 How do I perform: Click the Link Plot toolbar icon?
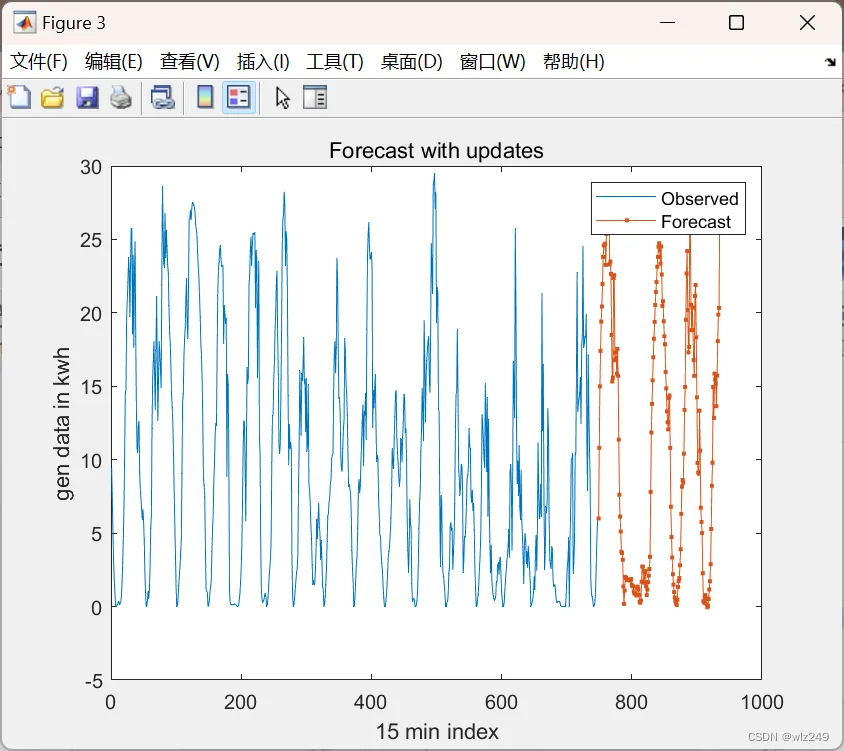pyautogui.click(x=162, y=97)
